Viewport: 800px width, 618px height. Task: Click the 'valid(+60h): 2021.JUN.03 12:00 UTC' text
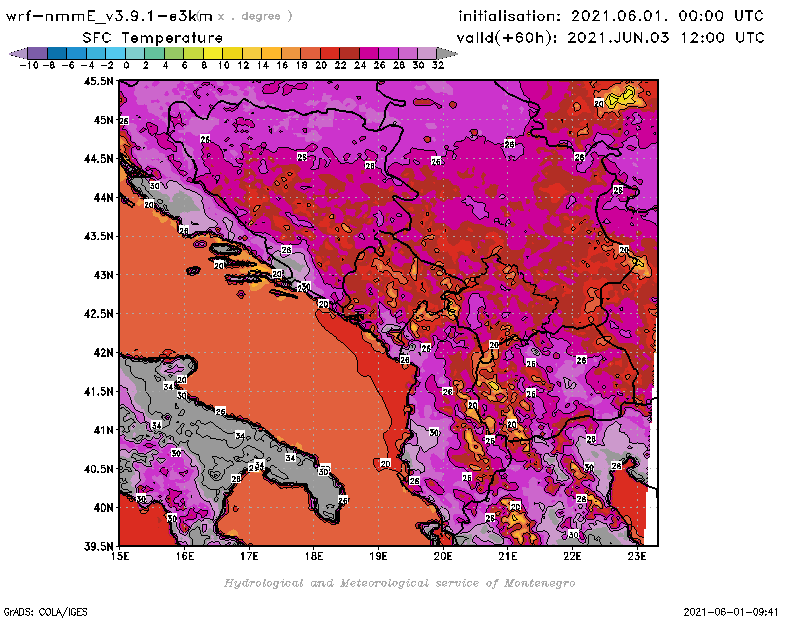[610, 38]
